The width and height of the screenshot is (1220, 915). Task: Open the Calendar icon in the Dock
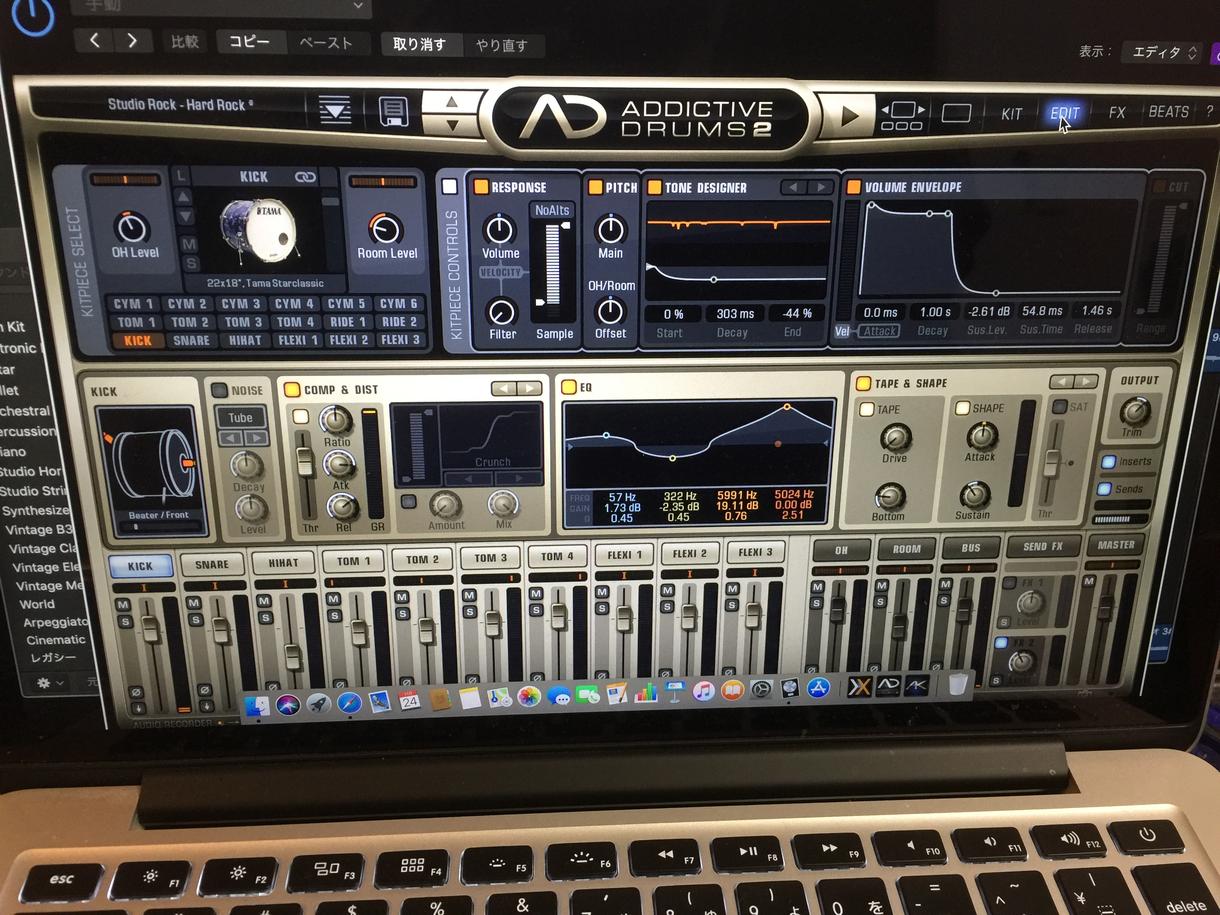click(409, 700)
